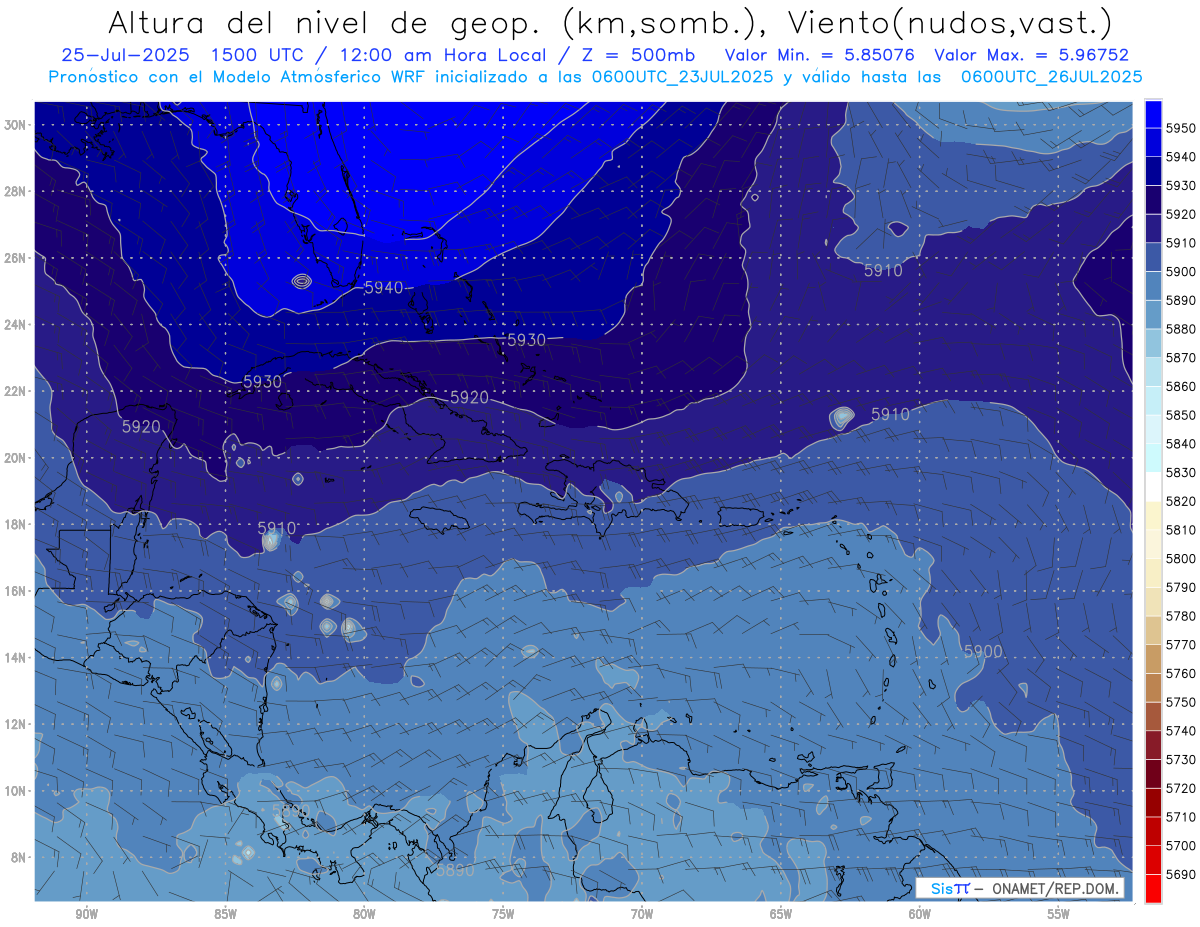Click 'Valor Min. = 5.85076' text
The image size is (1200, 927).
click(x=820, y=55)
